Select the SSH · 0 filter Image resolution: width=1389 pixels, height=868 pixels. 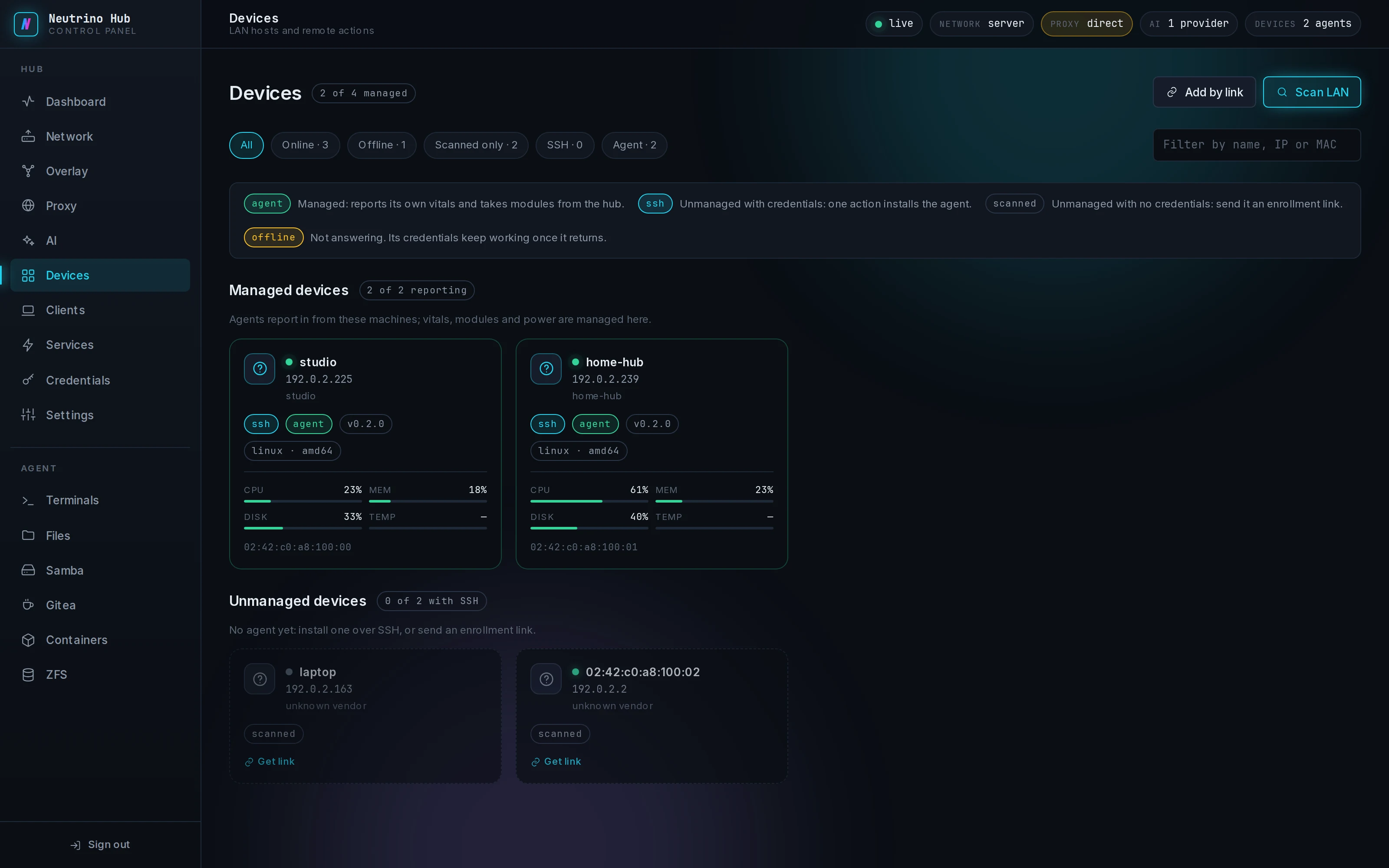point(565,145)
